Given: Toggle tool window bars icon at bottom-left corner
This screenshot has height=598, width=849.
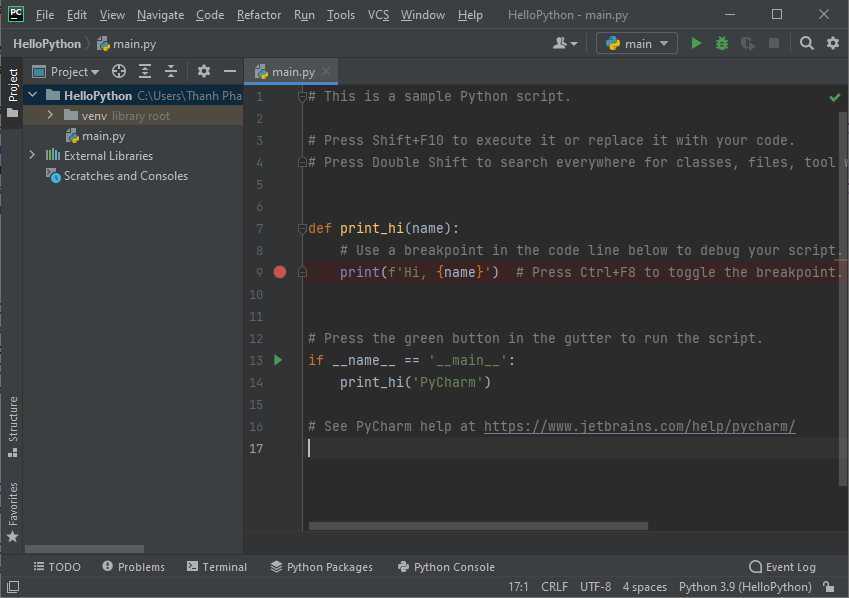Looking at the screenshot, I should point(13,587).
